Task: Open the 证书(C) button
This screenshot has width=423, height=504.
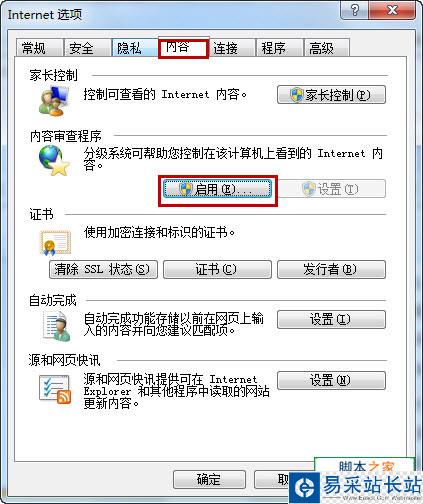Action: (217, 269)
